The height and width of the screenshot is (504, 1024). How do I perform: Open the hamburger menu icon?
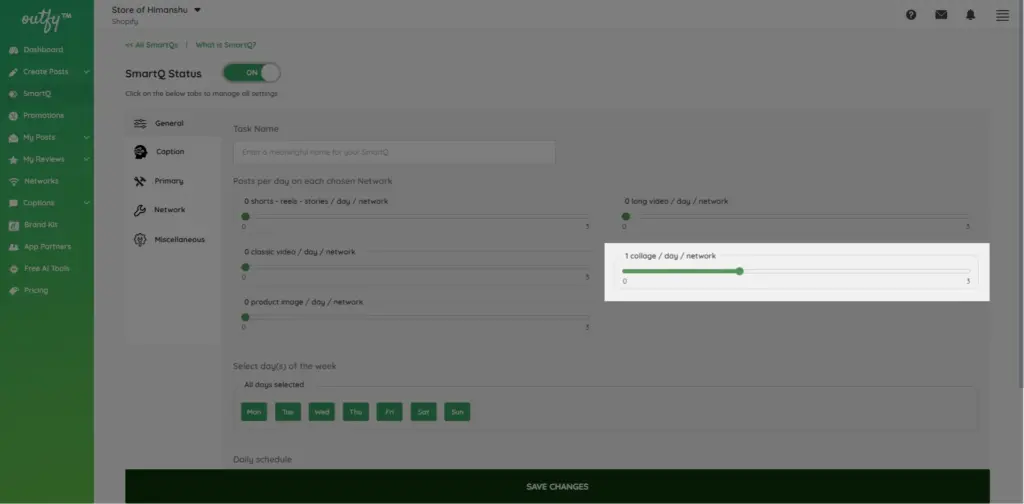point(1002,15)
